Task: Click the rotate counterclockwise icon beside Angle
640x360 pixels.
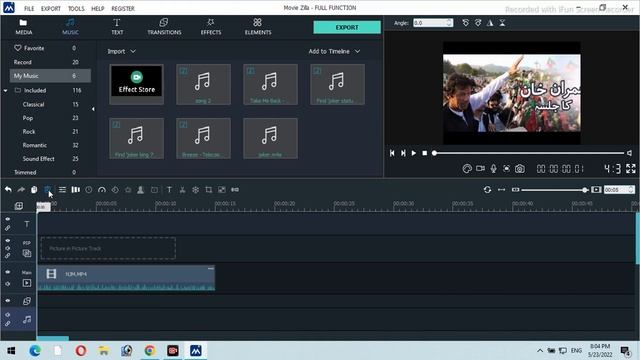Action: click(465, 23)
